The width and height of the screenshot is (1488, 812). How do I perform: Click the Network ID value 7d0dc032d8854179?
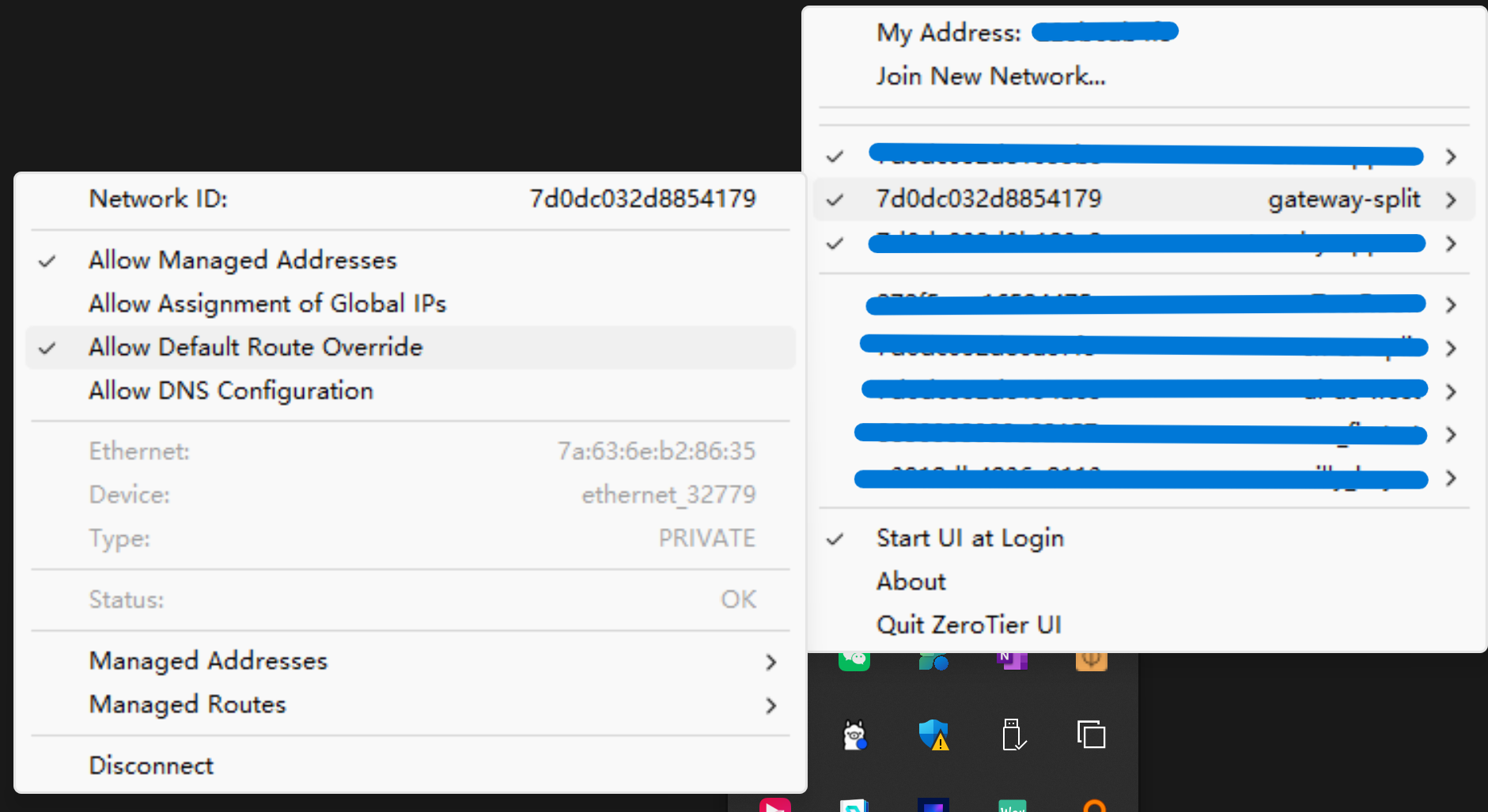[x=642, y=198]
